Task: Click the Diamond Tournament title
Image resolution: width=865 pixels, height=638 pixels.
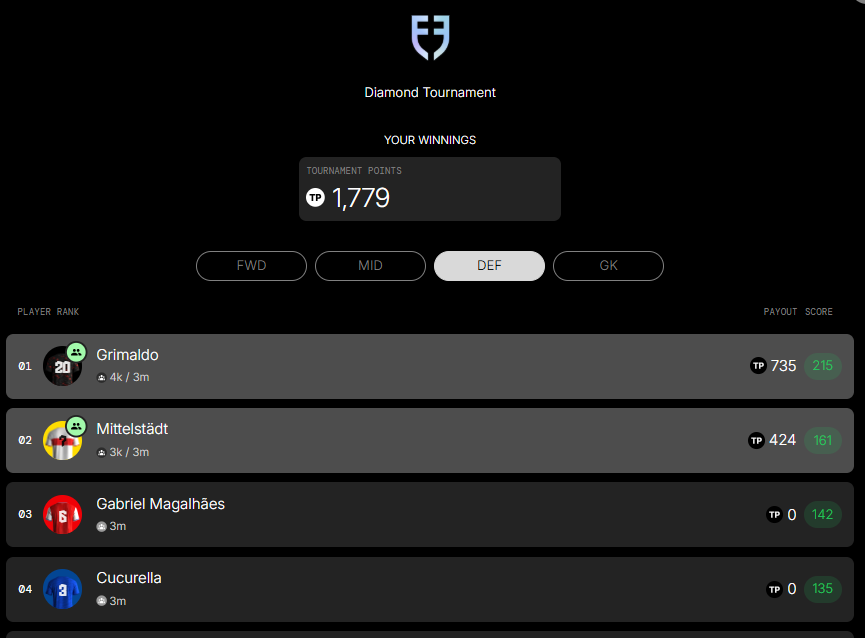Action: click(430, 93)
